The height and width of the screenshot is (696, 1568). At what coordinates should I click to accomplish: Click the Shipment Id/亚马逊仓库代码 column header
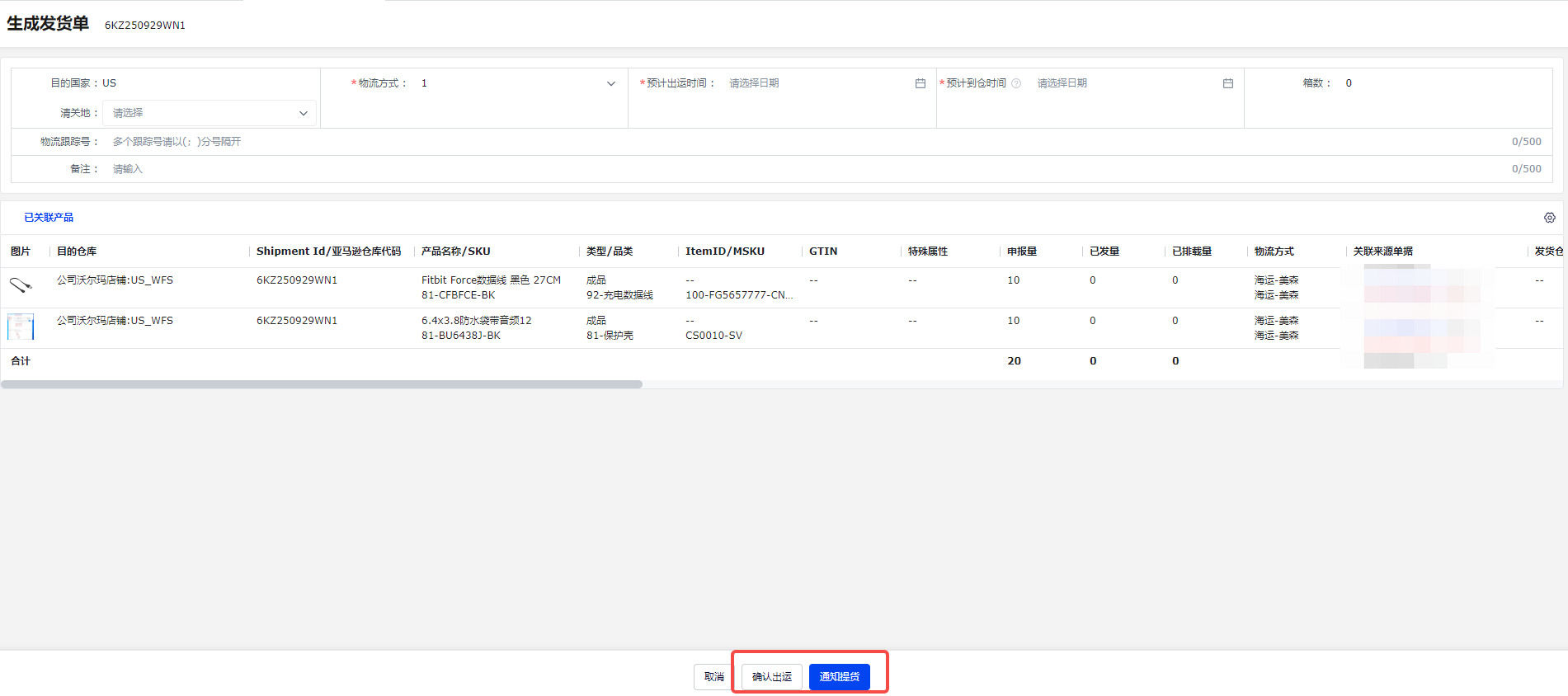pos(329,252)
